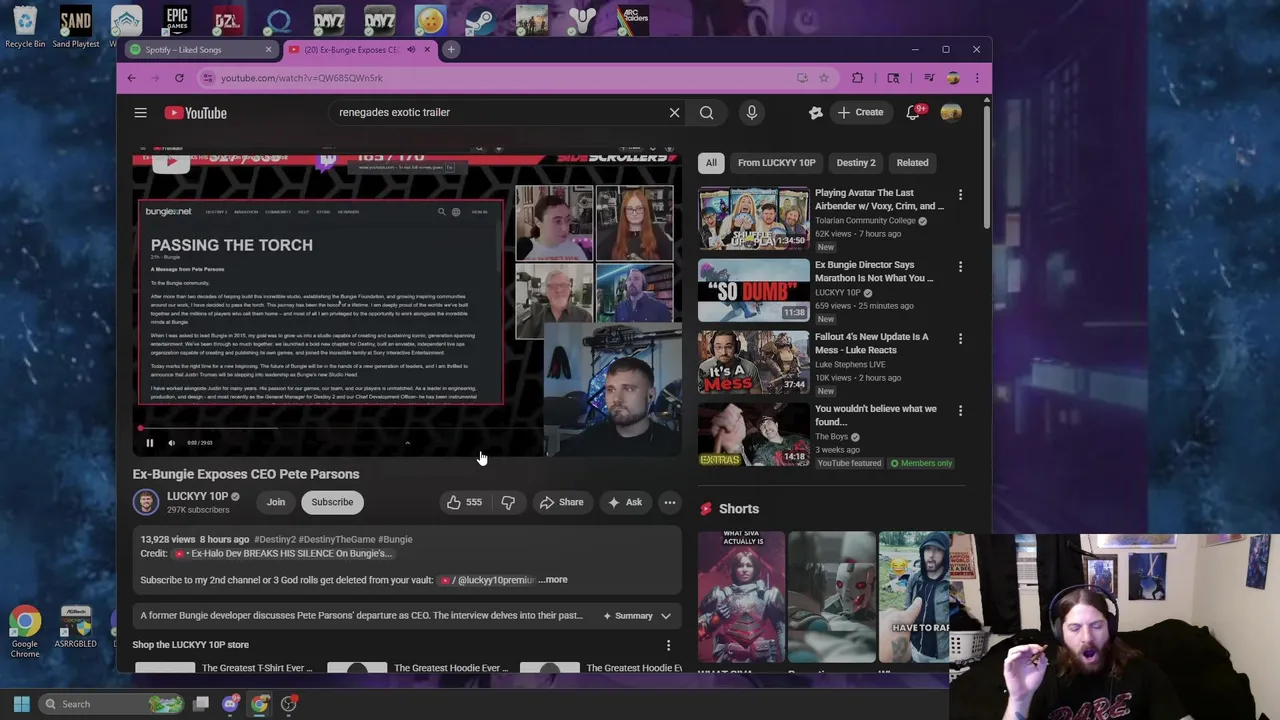Viewport: 1280px width, 720px height.
Task: Open options for You wouldn't believe video
Action: point(960,411)
